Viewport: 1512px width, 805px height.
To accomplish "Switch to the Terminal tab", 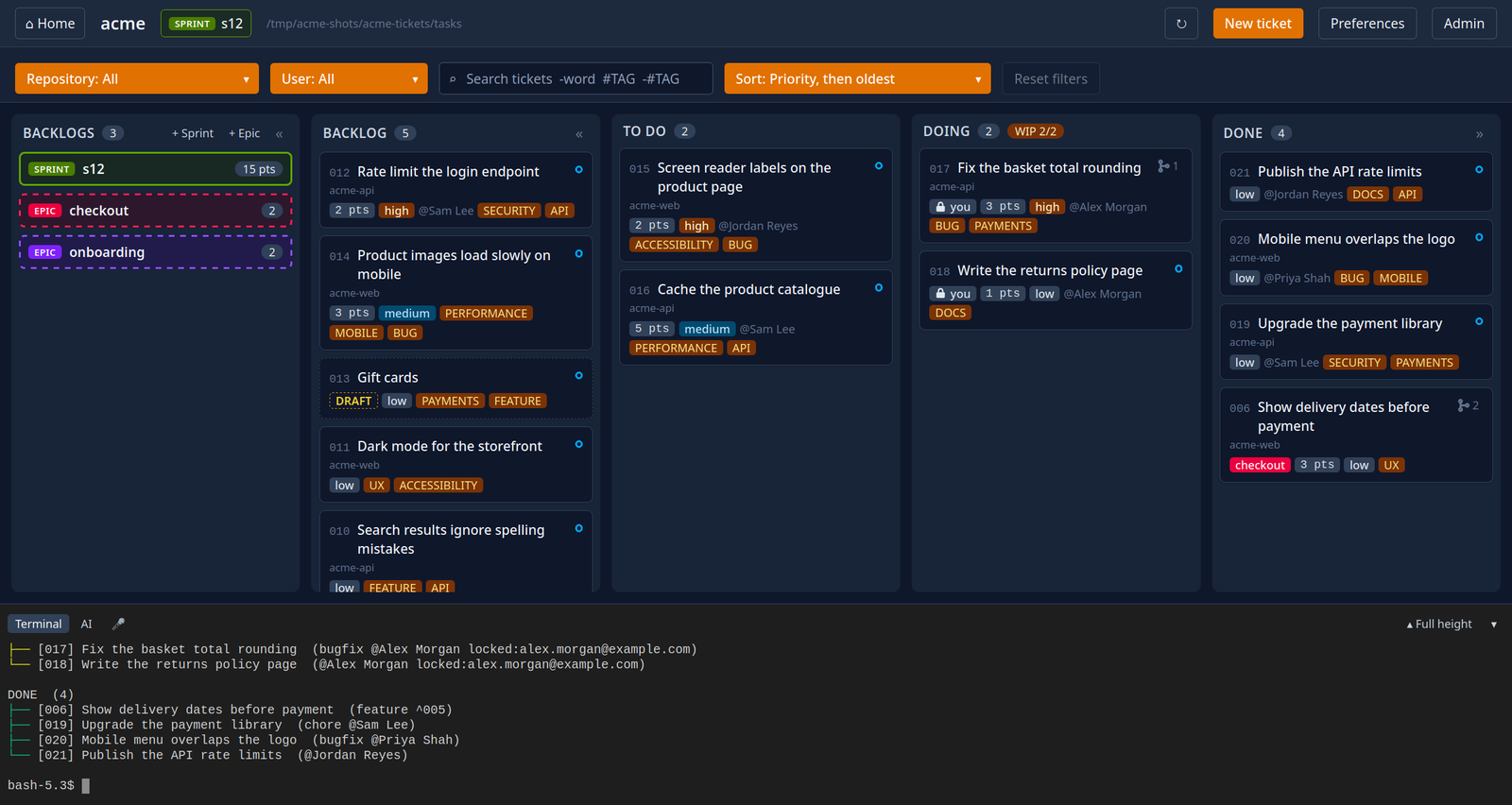I will [x=39, y=624].
